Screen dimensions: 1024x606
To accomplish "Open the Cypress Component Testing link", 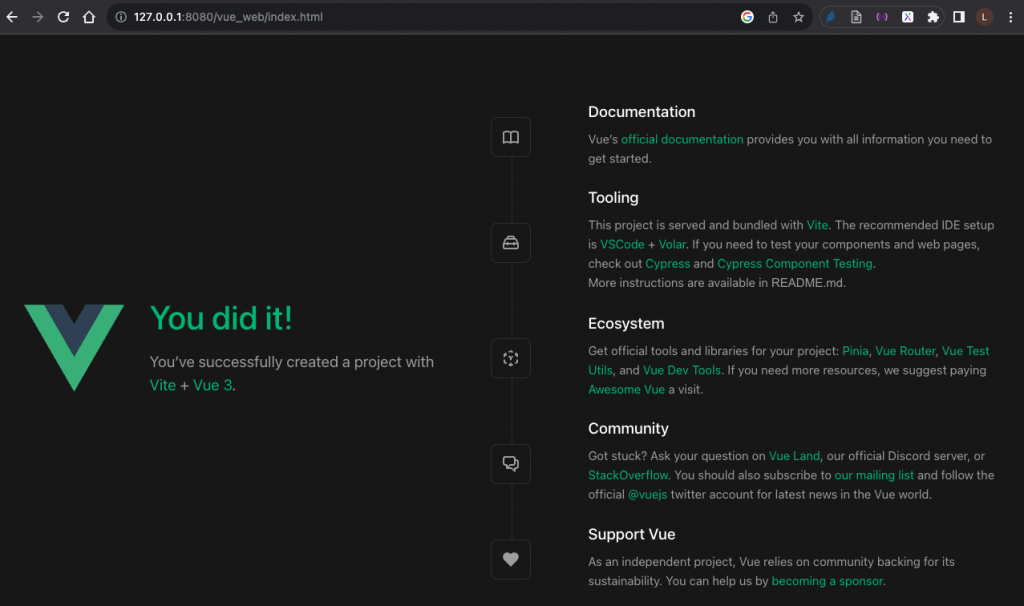I will coord(795,263).
